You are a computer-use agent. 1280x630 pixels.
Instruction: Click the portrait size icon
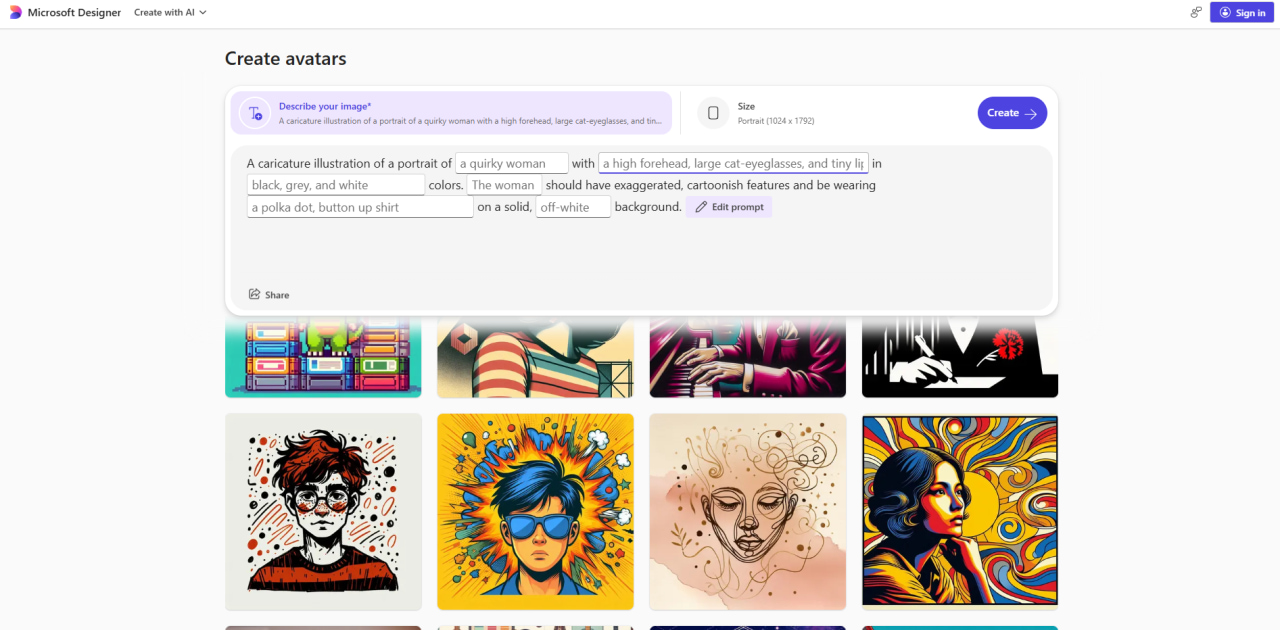[x=713, y=113]
